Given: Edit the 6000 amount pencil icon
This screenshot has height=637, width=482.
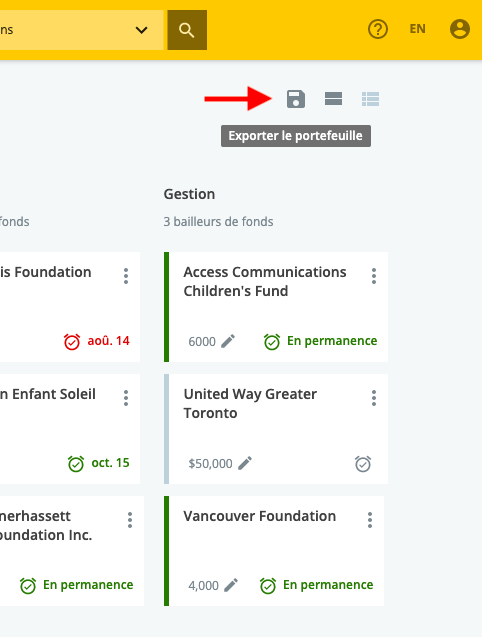Looking at the screenshot, I should click(228, 341).
